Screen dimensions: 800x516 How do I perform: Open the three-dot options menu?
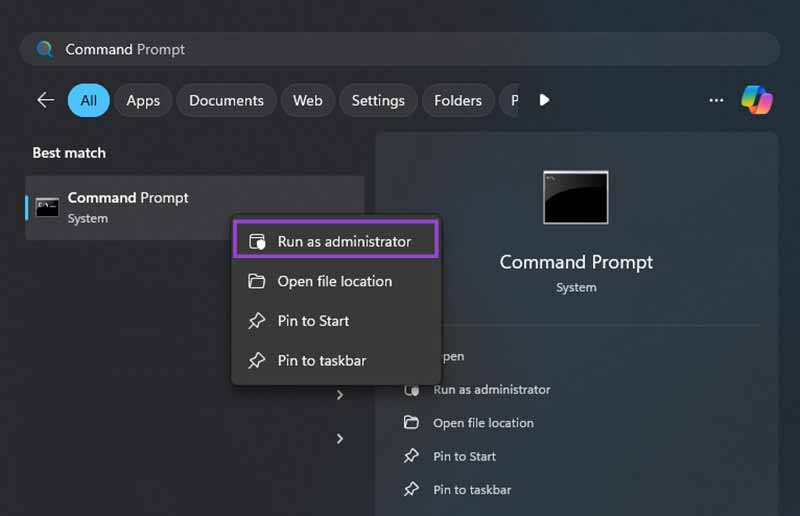716,100
